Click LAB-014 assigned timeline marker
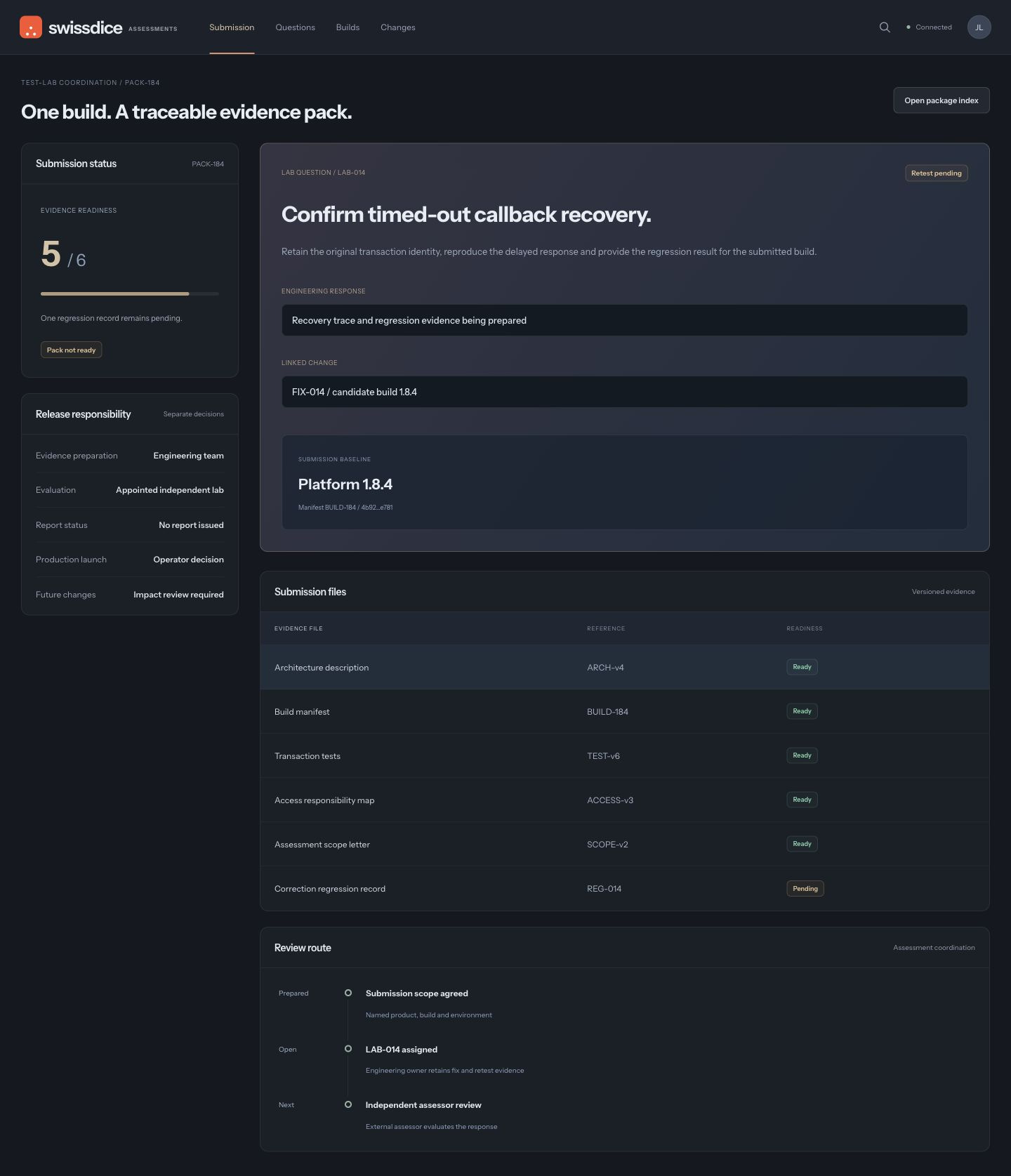This screenshot has width=1011, height=1176. 348,1048
